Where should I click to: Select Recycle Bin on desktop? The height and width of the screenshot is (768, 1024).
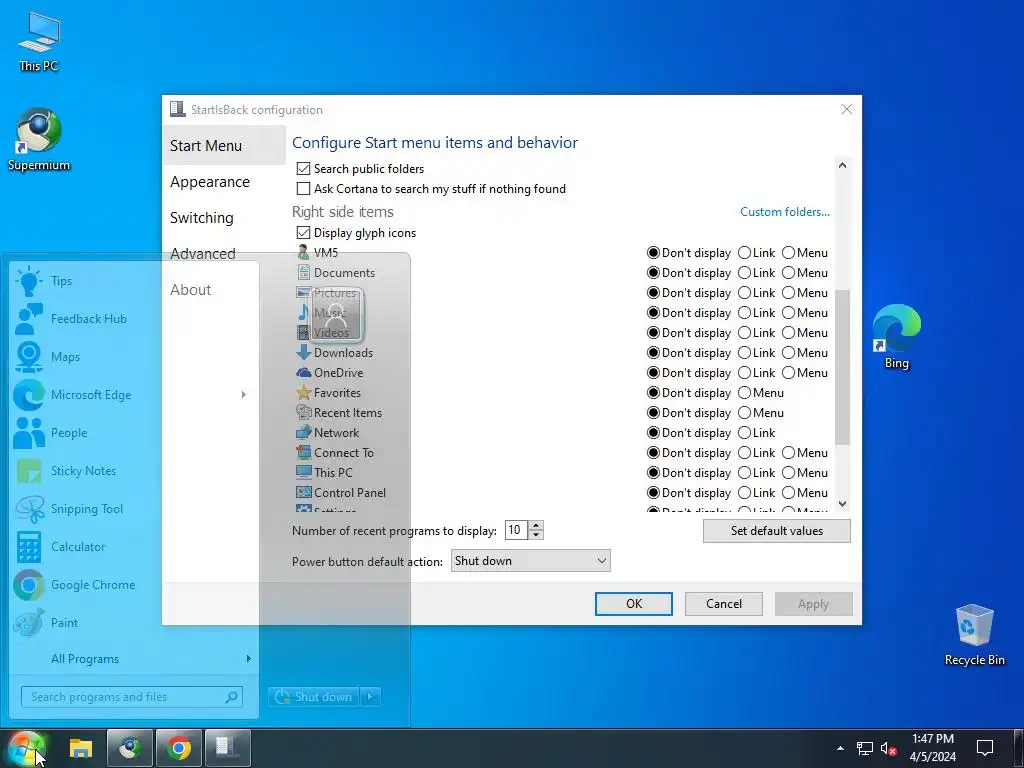point(974,635)
